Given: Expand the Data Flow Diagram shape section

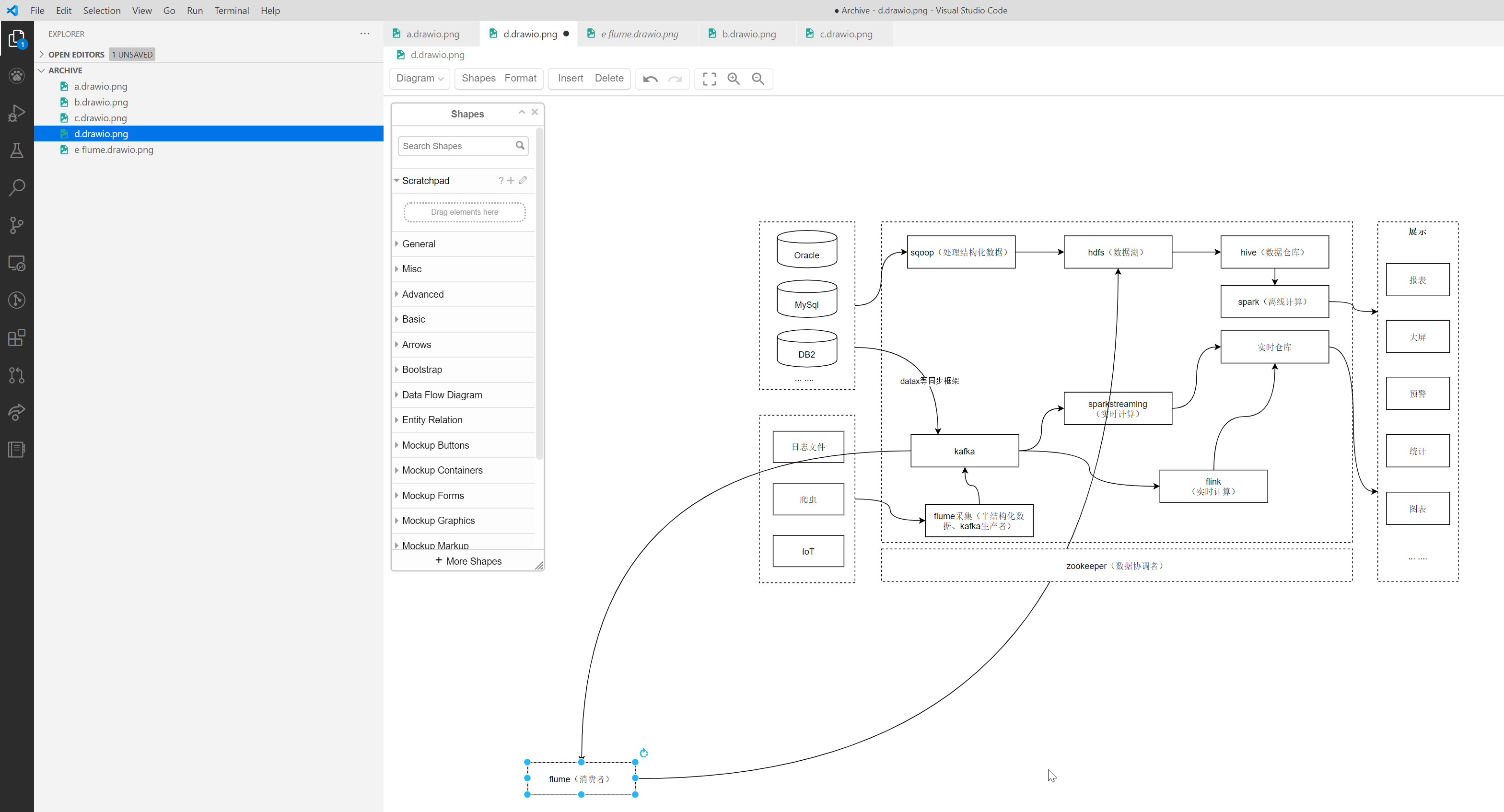Looking at the screenshot, I should click(x=442, y=394).
